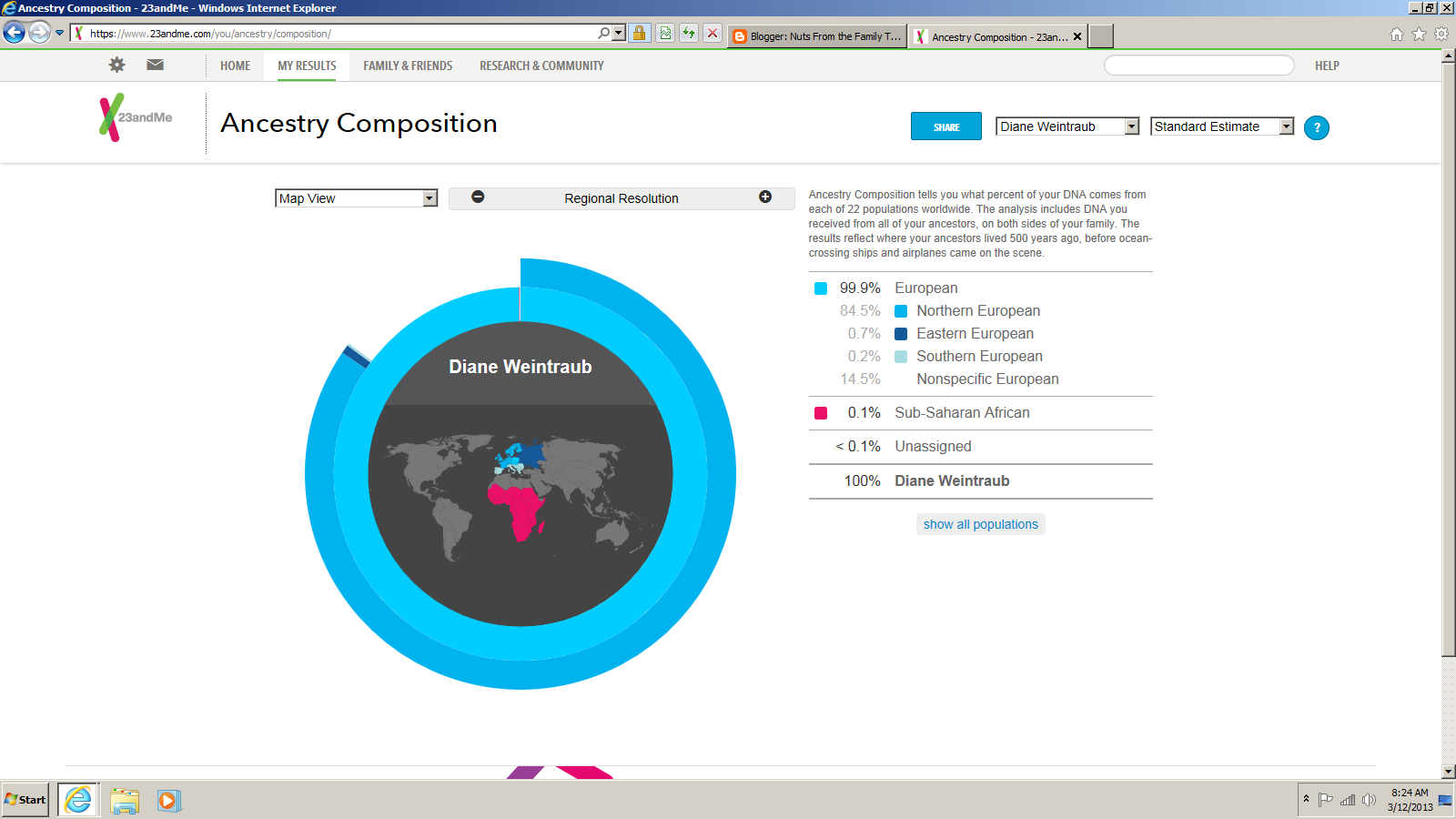Click inside the search field
Screen dimensions: 1456x819
1199,65
